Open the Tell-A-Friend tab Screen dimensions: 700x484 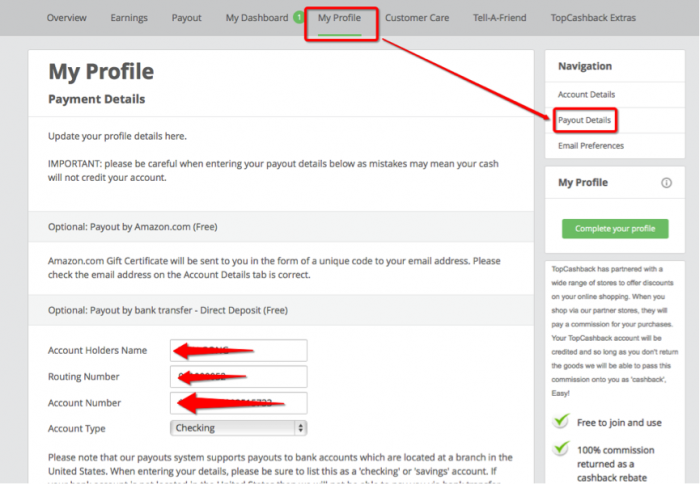coord(500,18)
